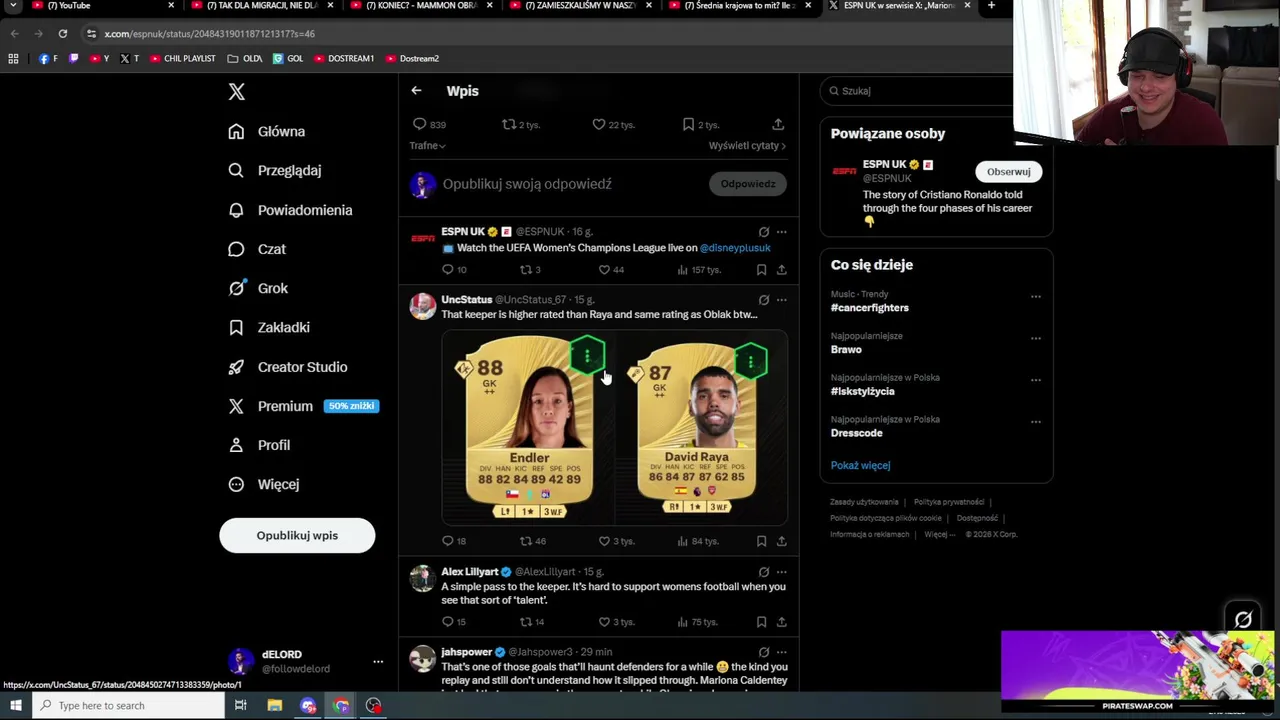View ESPN UK reply analytics 157 tys.

pos(699,270)
